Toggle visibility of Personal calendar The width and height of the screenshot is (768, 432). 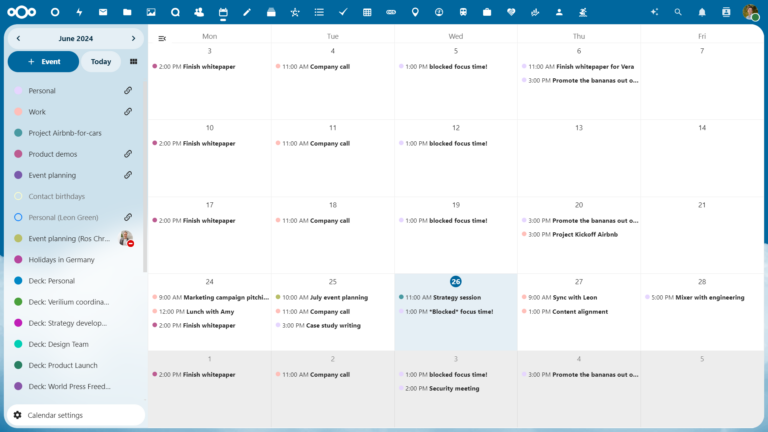pyautogui.click(x=18, y=91)
